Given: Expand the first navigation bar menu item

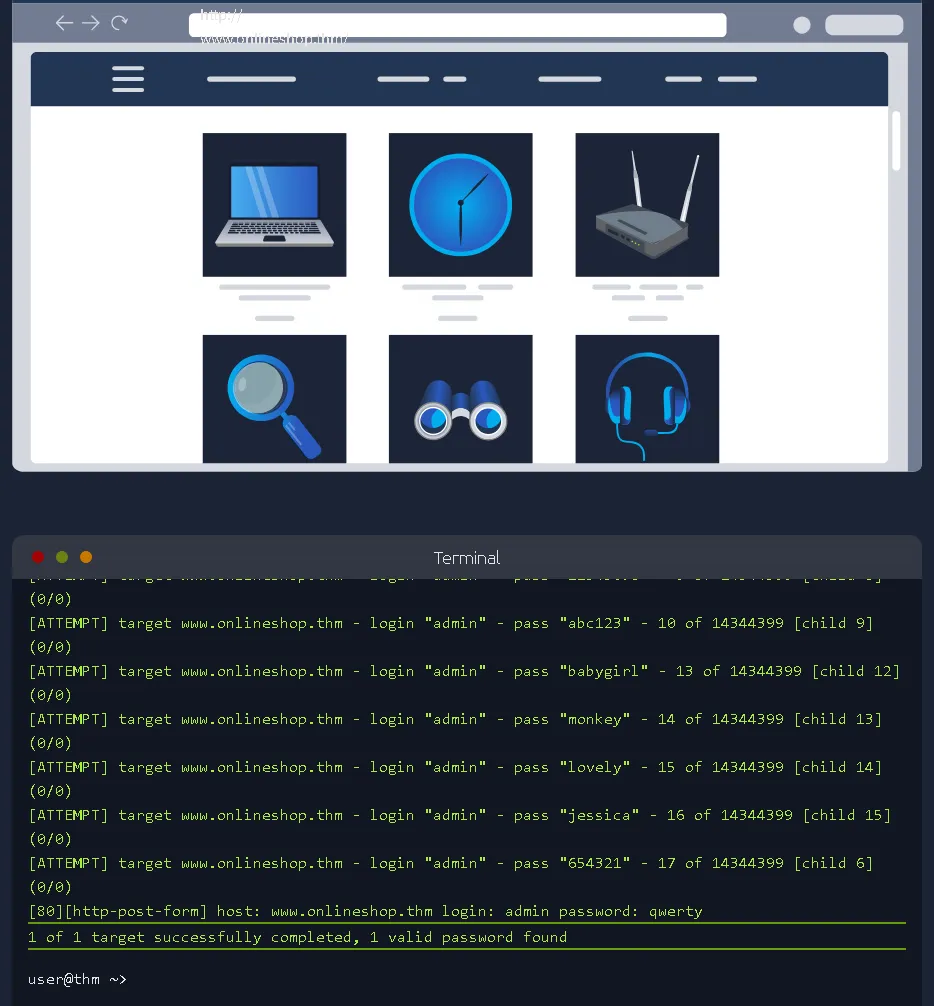Looking at the screenshot, I should coord(250,79).
